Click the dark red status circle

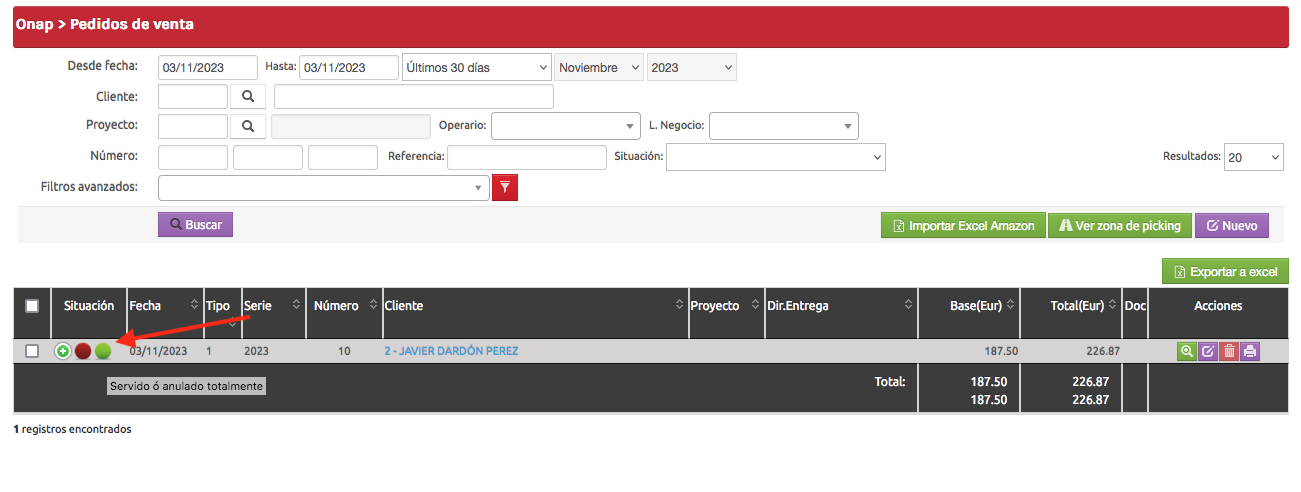click(x=83, y=351)
